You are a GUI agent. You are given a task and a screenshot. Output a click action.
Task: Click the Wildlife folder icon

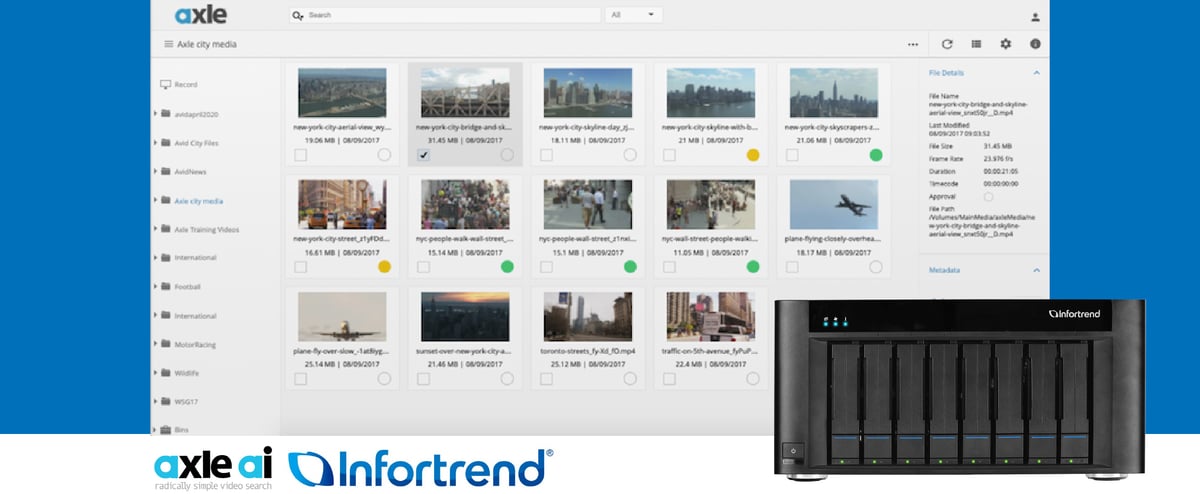165,372
